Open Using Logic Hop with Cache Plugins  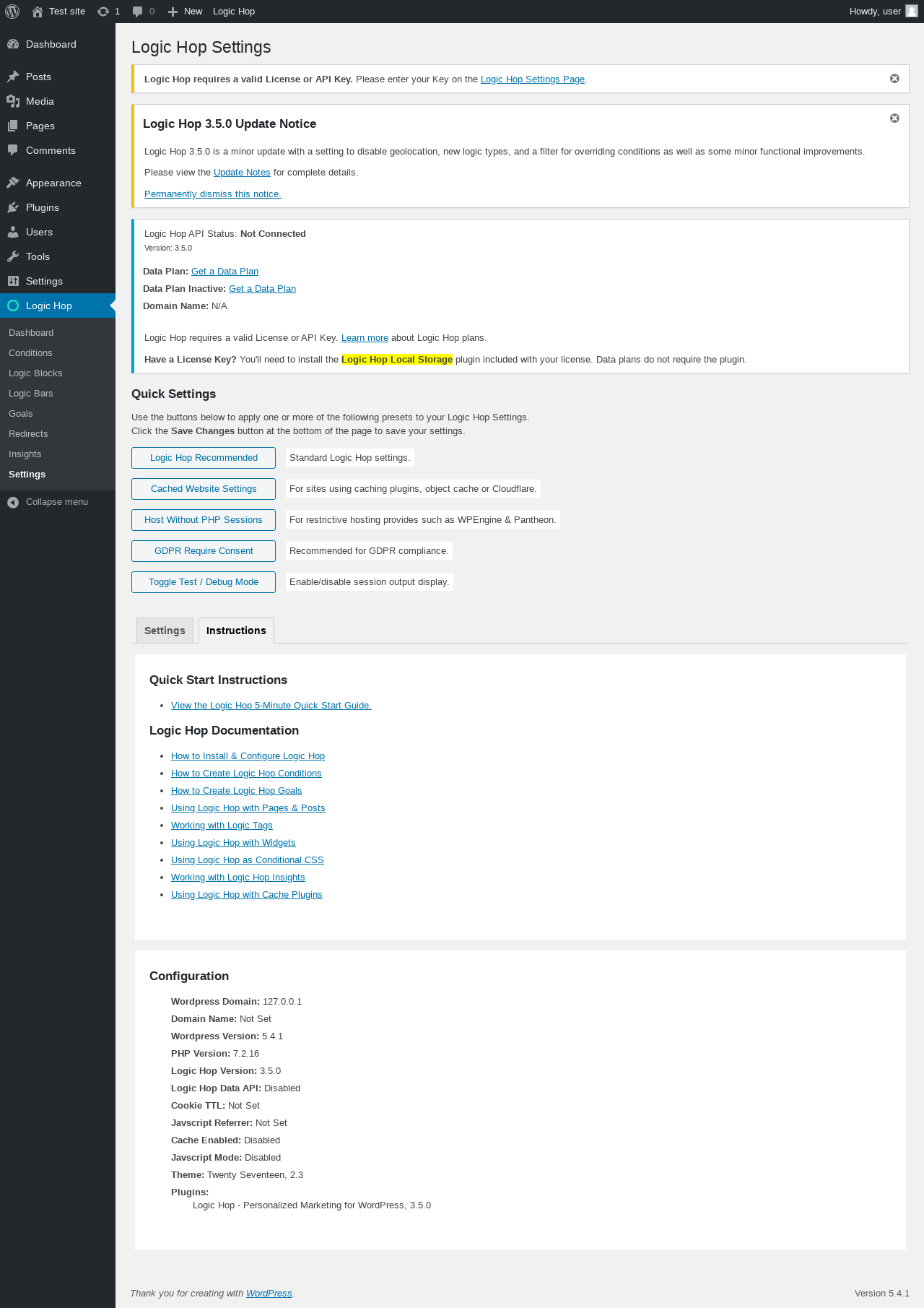pos(247,895)
